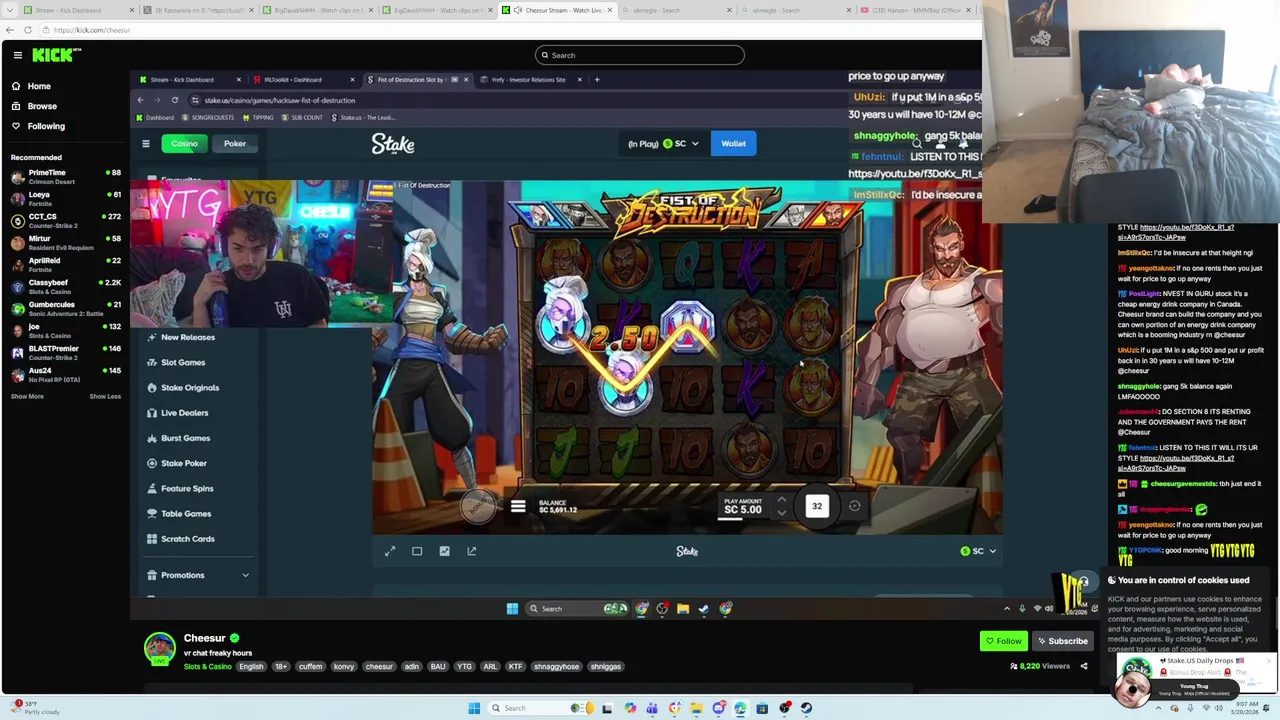This screenshot has width=1280, height=720.
Task: Click the autoplay icon beside spin
Action: tap(855, 506)
